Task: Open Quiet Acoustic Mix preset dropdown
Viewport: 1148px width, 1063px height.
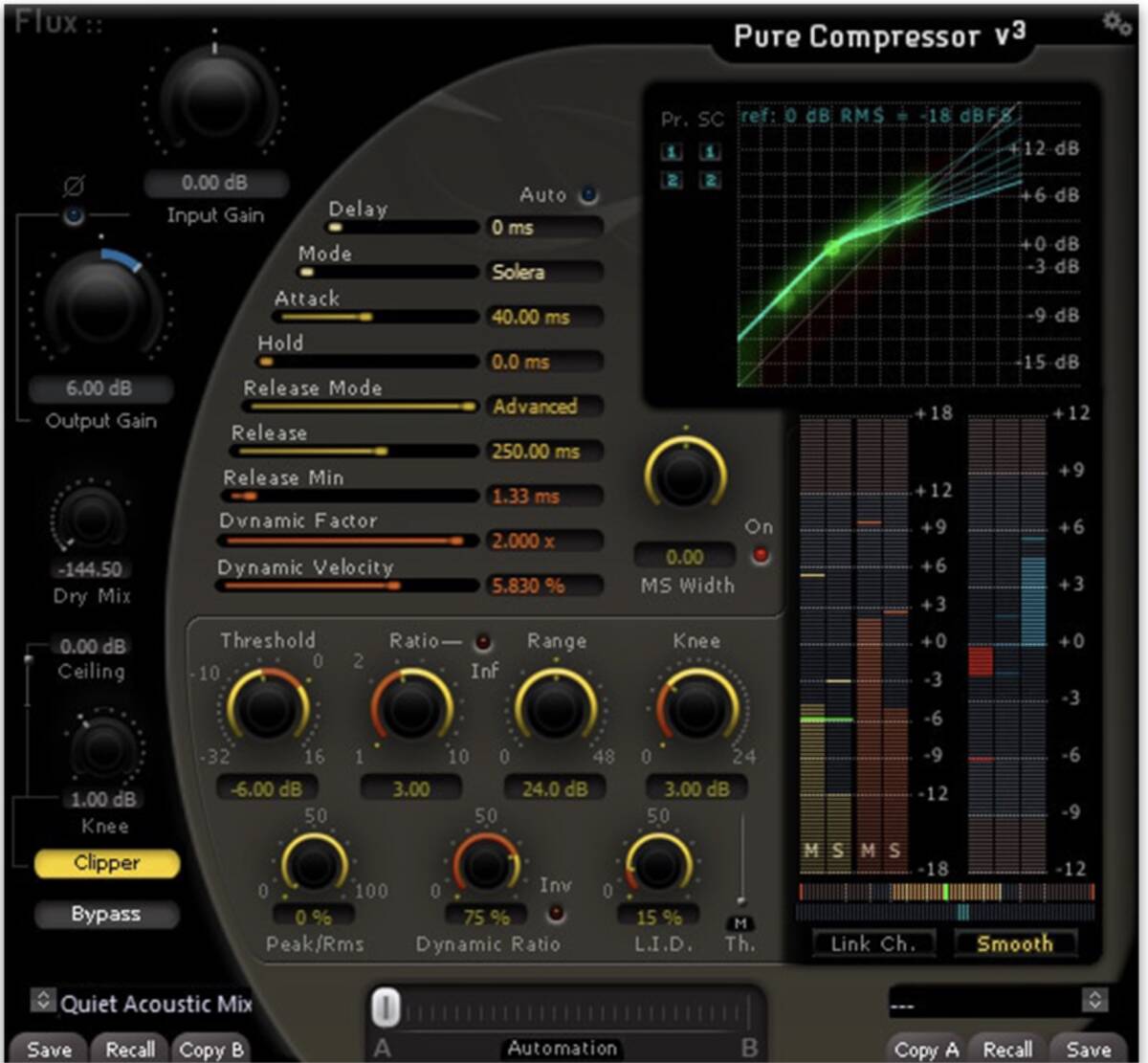Action: pos(42,1000)
